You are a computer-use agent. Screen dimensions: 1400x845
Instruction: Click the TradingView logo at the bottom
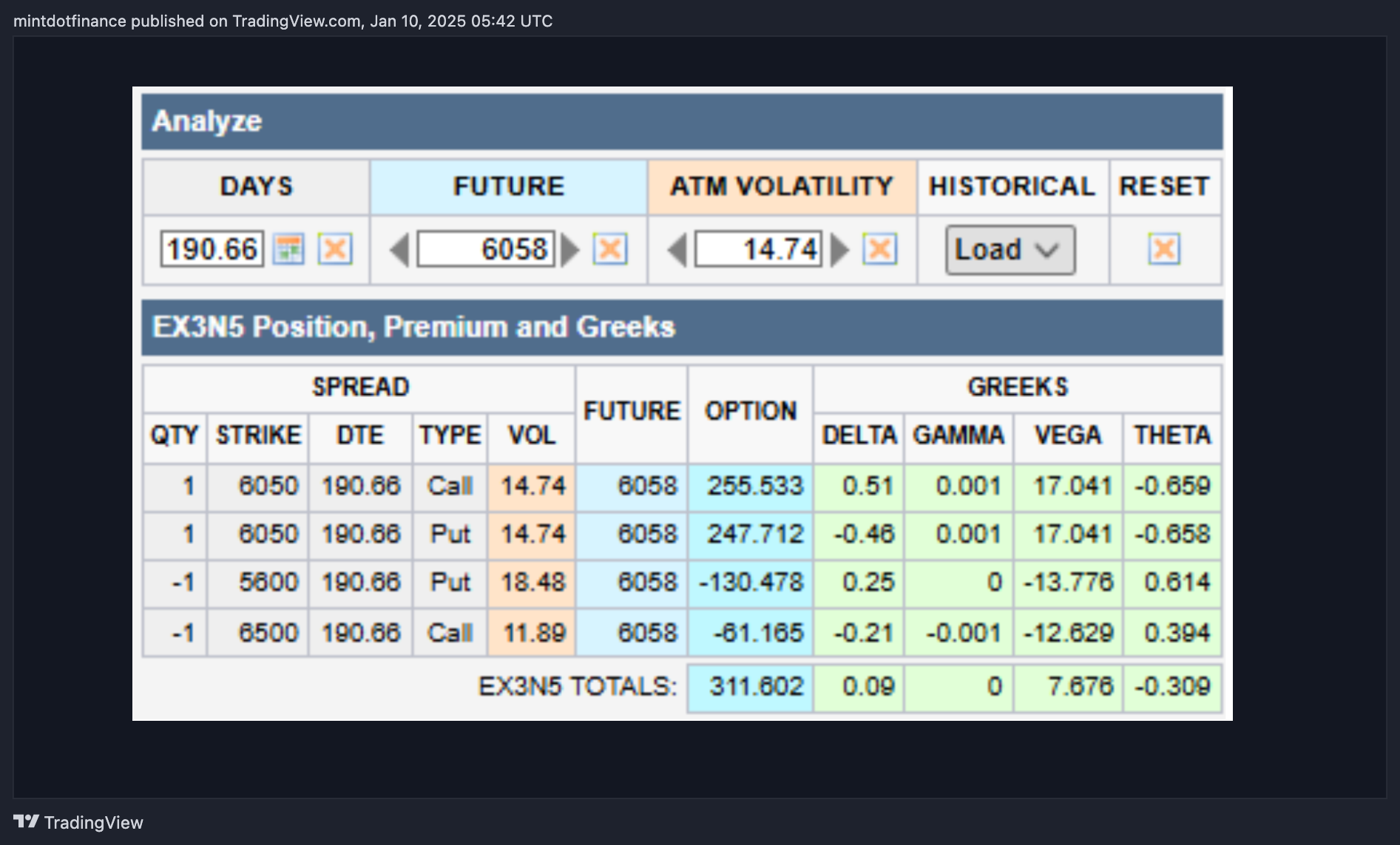[78, 822]
